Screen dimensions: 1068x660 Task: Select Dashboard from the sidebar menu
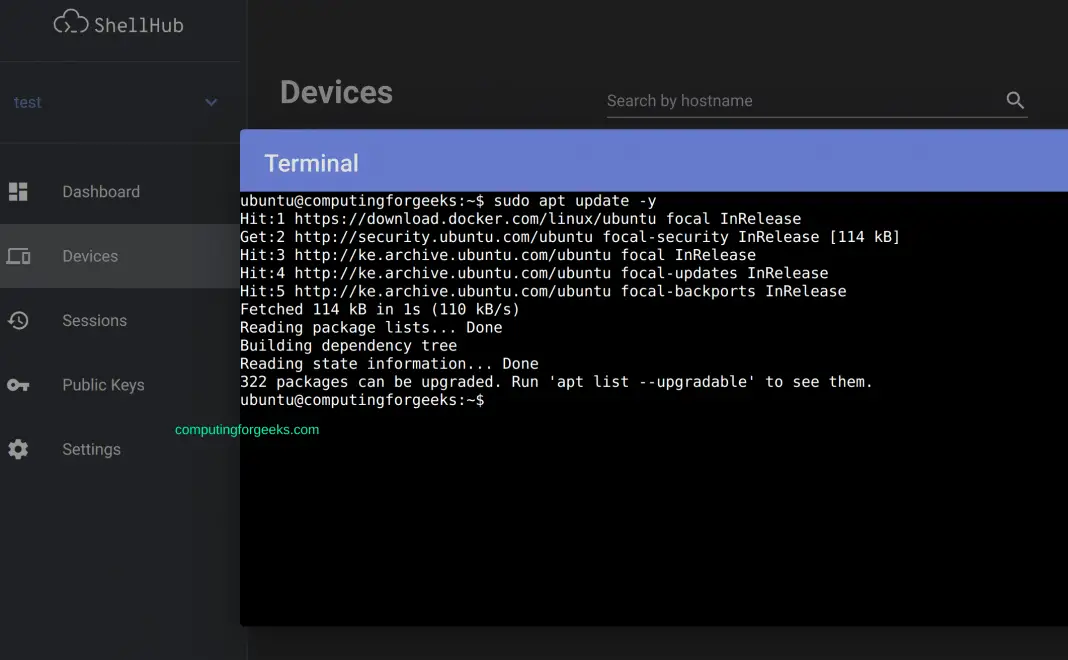pos(100,191)
